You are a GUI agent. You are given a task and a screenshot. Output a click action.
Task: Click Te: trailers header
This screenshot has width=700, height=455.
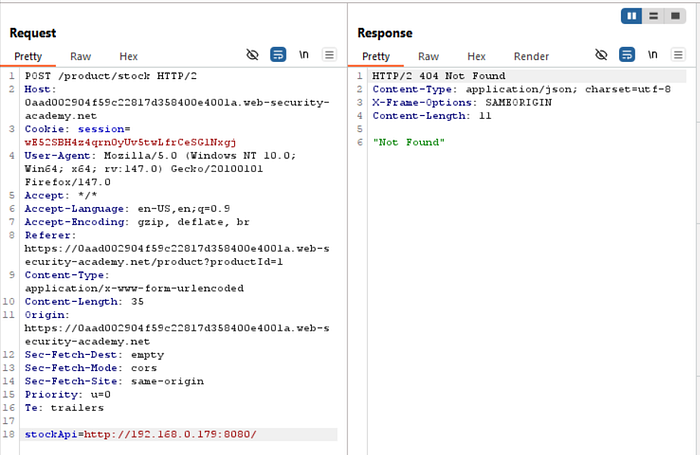64,408
